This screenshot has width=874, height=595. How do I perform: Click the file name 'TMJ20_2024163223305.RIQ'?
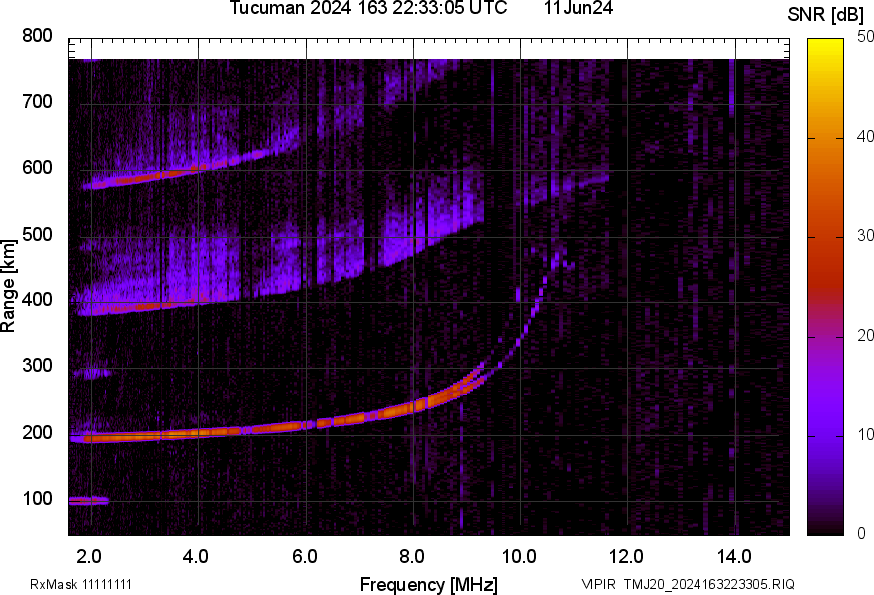coord(709,584)
